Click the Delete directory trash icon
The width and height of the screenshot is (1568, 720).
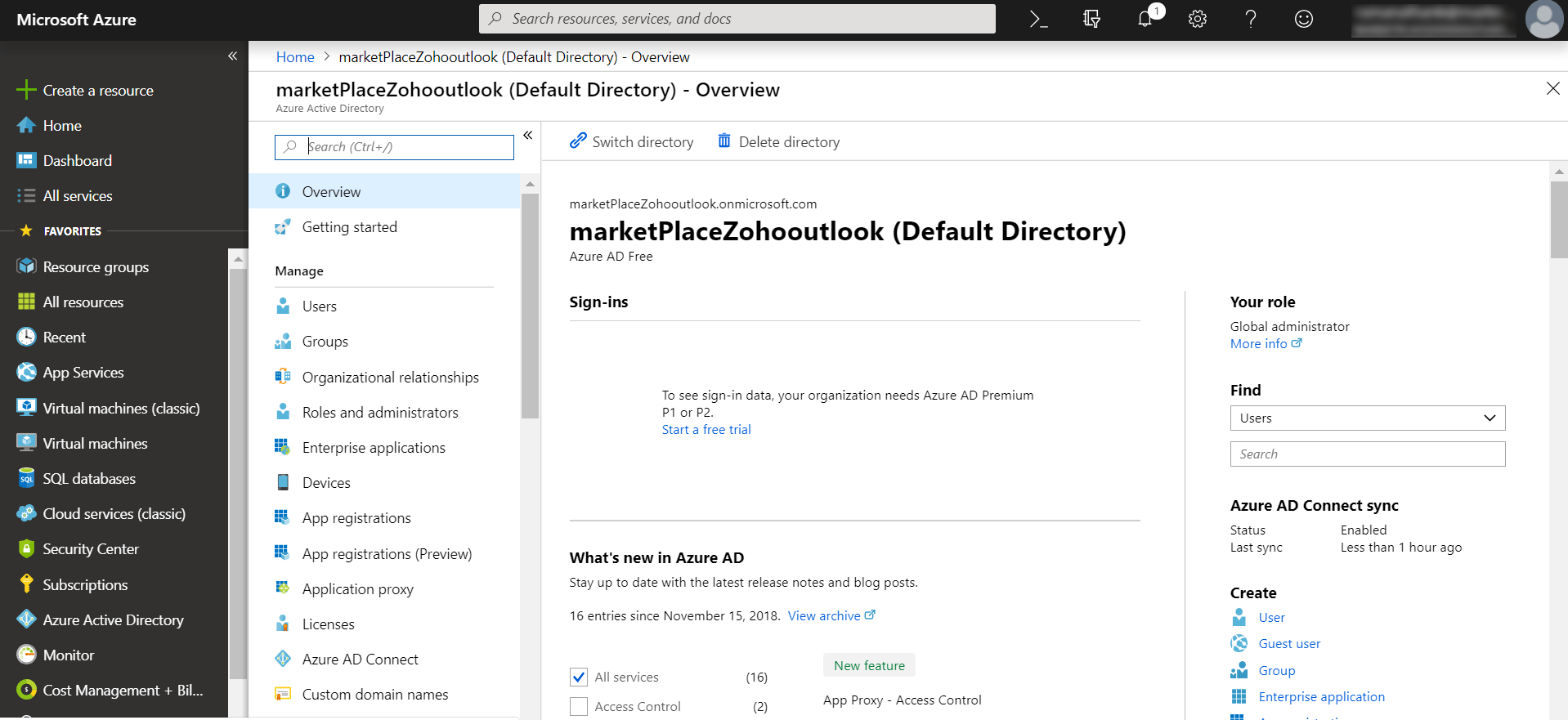click(724, 141)
